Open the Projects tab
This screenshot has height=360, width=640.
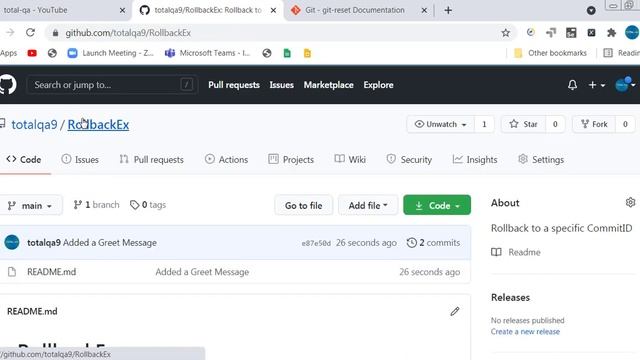click(291, 160)
